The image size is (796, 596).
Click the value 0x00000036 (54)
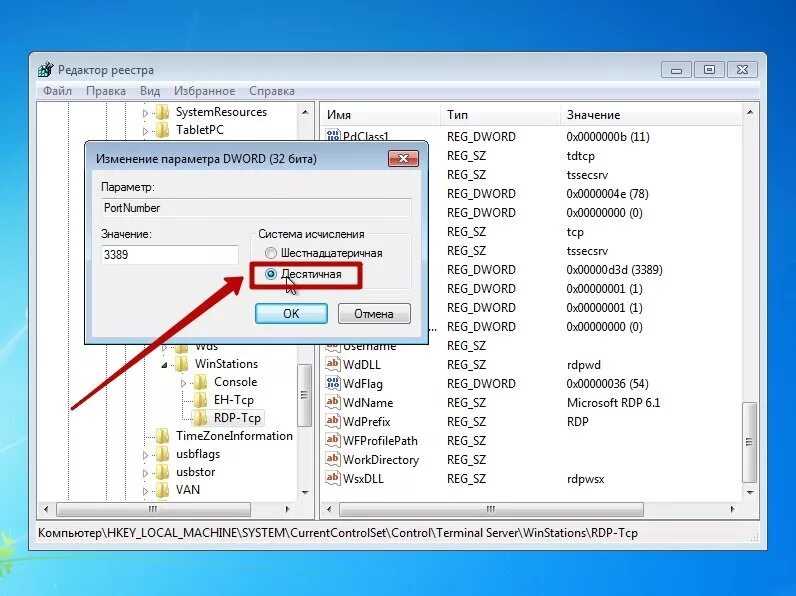pyautogui.click(x=608, y=384)
